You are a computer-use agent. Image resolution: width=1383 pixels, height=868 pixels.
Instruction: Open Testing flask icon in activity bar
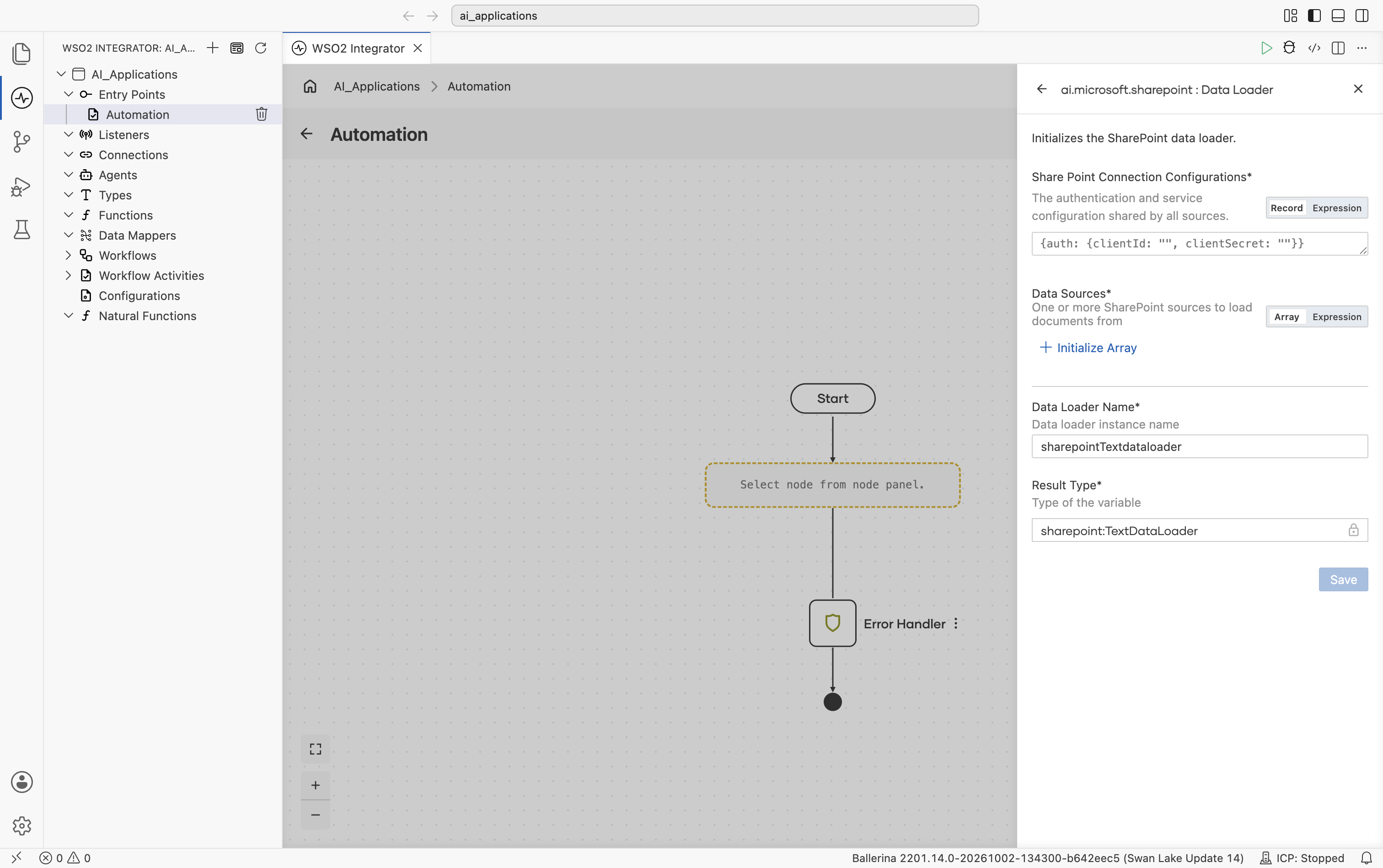pos(22,230)
